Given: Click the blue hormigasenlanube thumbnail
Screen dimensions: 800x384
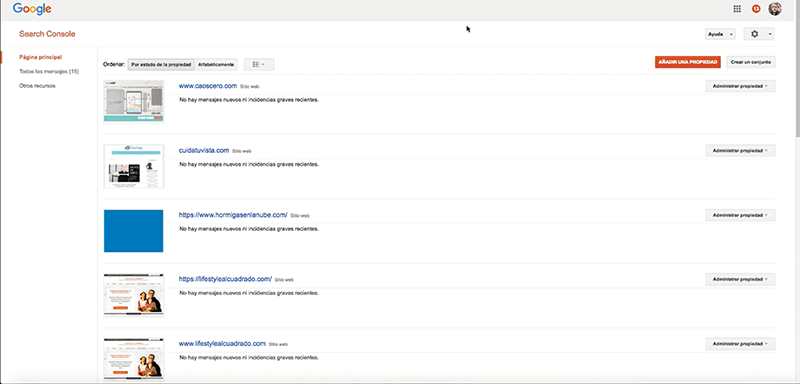Looking at the screenshot, I should click(134, 231).
